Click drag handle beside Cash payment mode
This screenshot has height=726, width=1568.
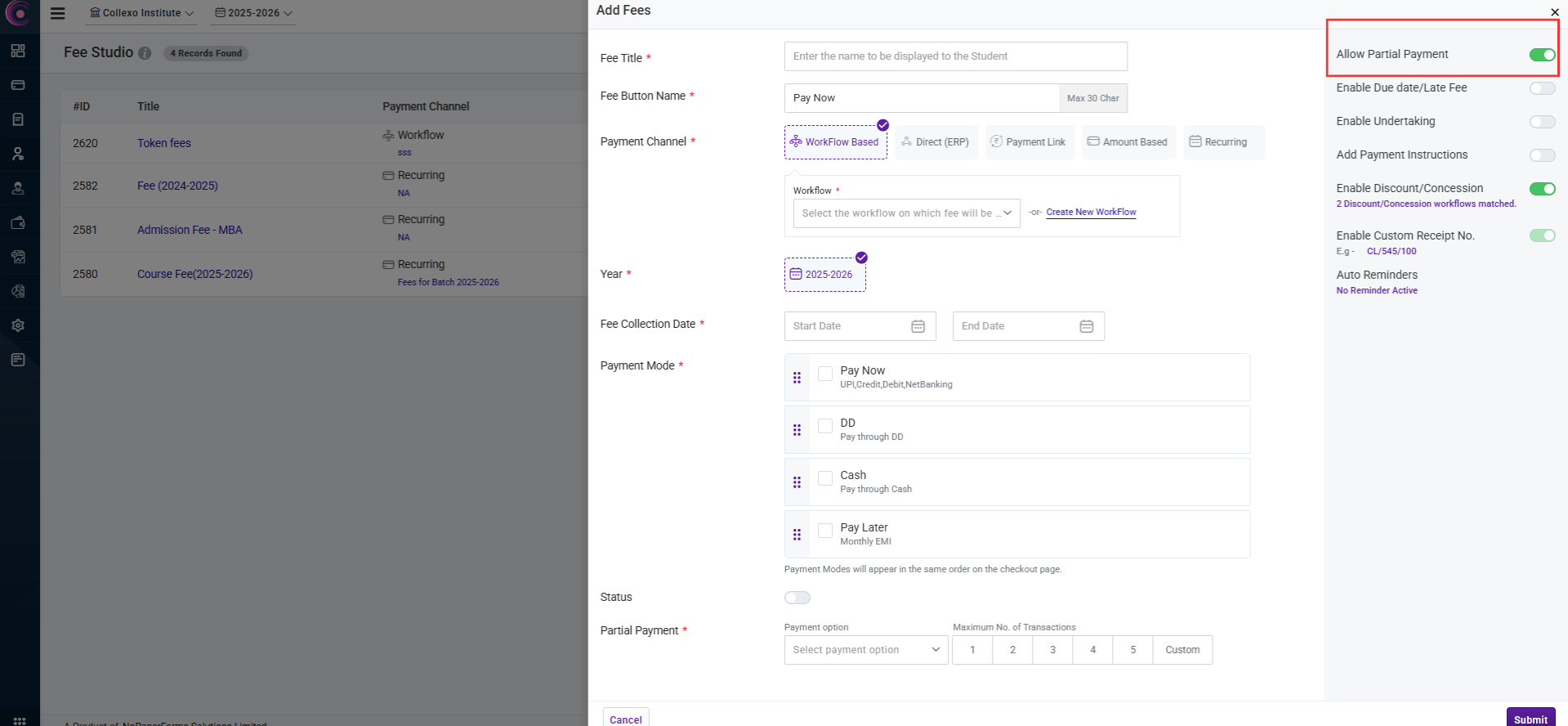coord(797,482)
